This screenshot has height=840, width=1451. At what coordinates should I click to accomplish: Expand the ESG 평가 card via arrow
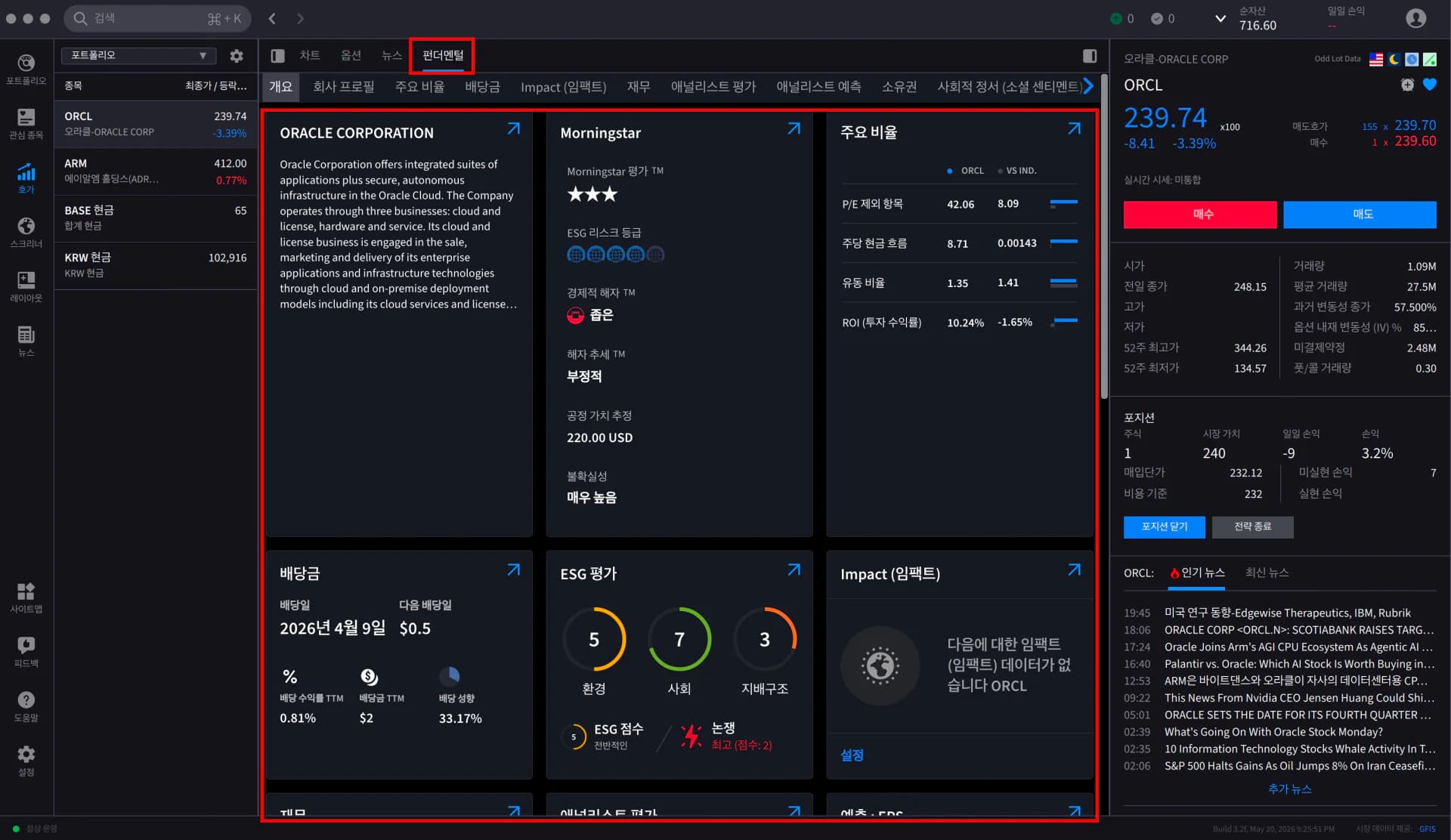(x=794, y=570)
